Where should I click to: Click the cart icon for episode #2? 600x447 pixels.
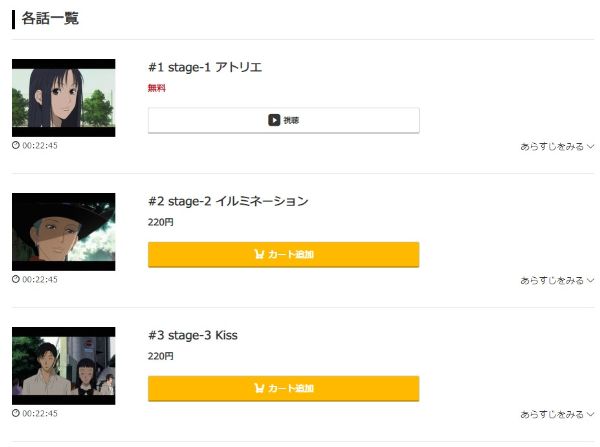pyautogui.click(x=260, y=254)
